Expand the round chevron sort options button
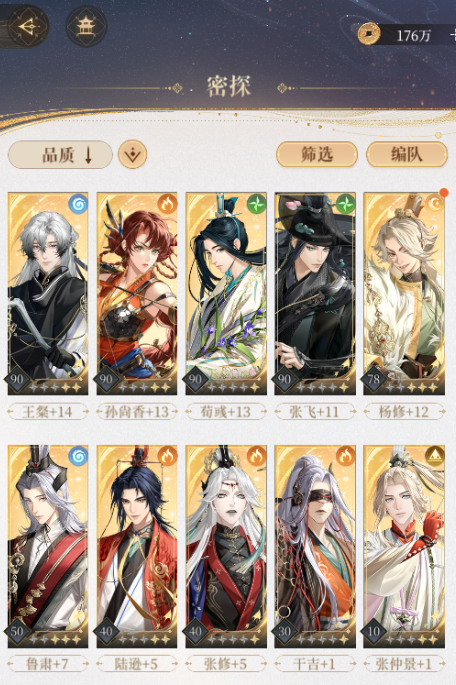456x685 pixels. (132, 154)
